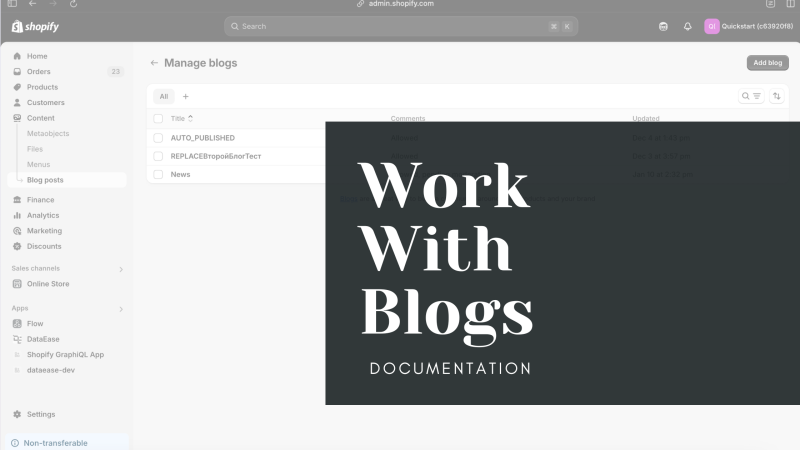Open search and filter in blogs table
This screenshot has width=800, height=450.
point(751,96)
